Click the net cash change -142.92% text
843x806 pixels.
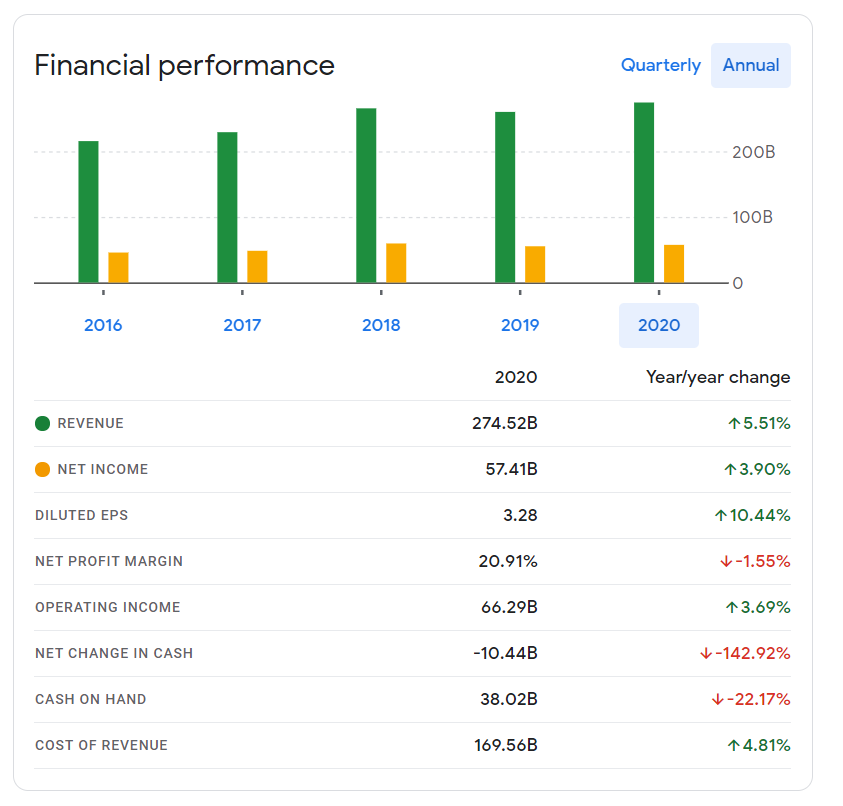coord(753,653)
